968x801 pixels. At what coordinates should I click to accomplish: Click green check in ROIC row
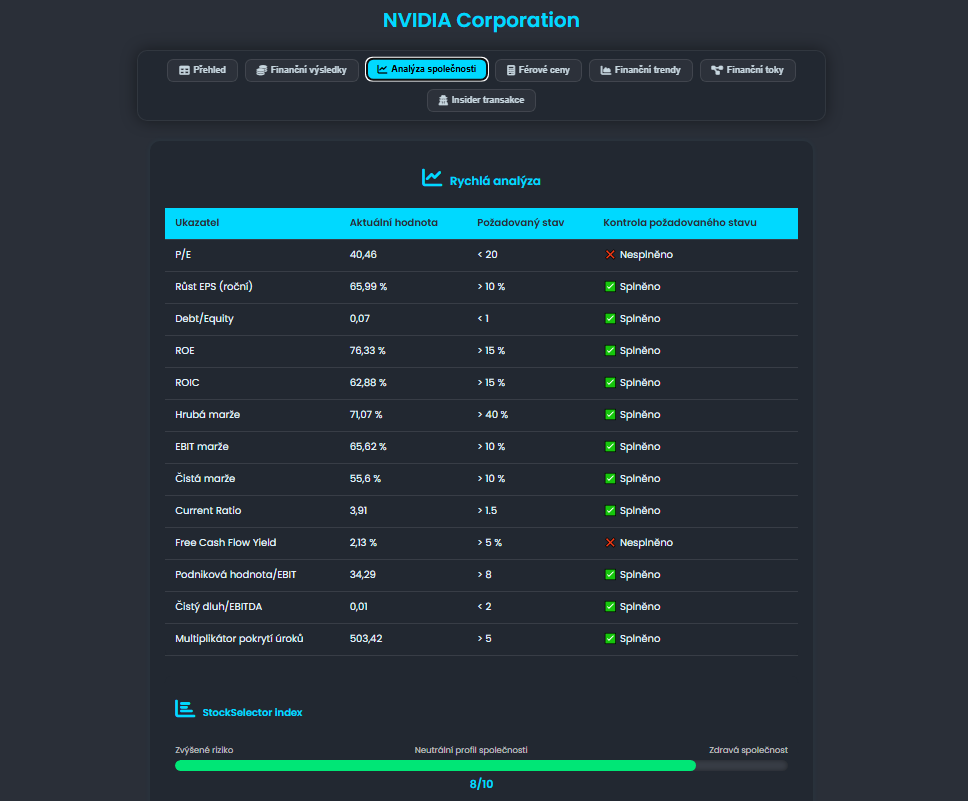click(x=610, y=383)
